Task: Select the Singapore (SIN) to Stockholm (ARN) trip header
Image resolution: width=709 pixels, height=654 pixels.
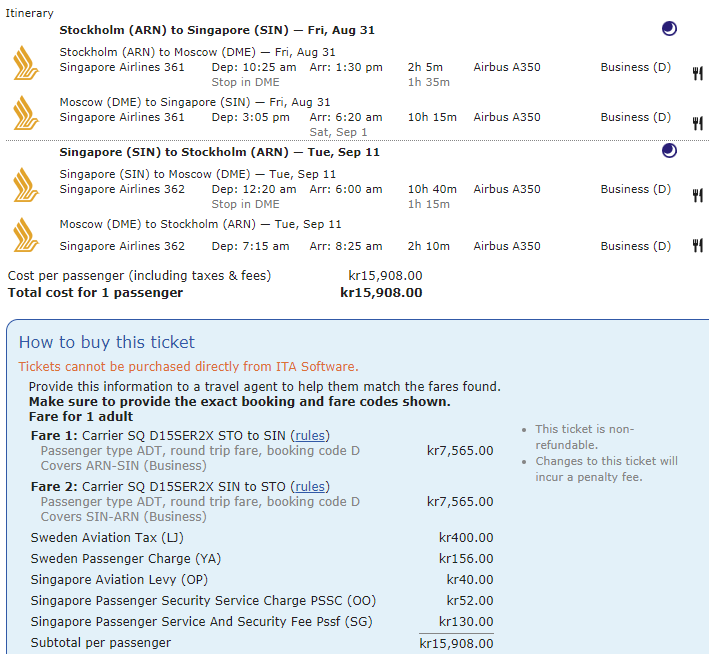Action: [x=217, y=152]
